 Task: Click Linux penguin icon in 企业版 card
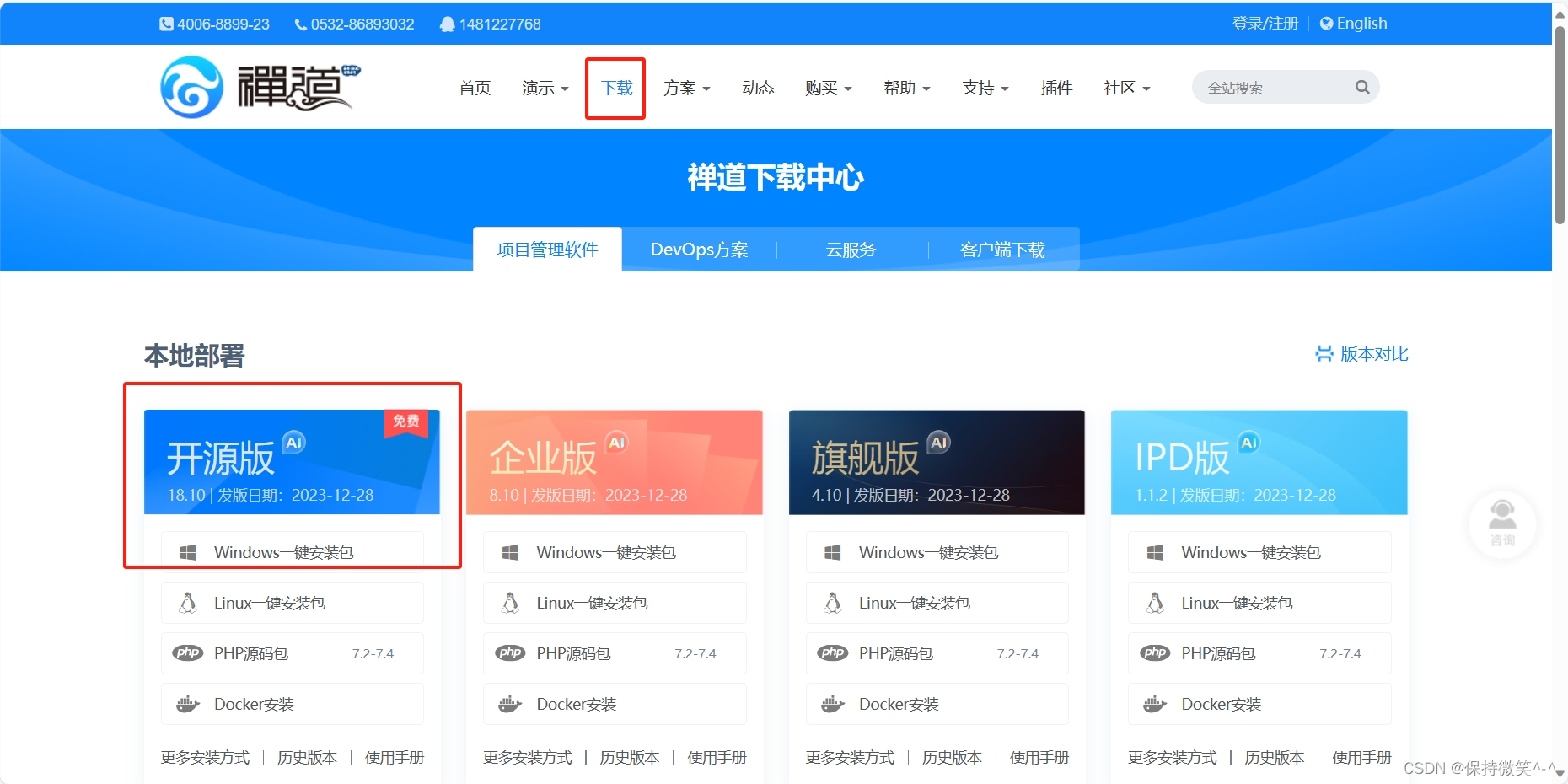tap(510, 603)
